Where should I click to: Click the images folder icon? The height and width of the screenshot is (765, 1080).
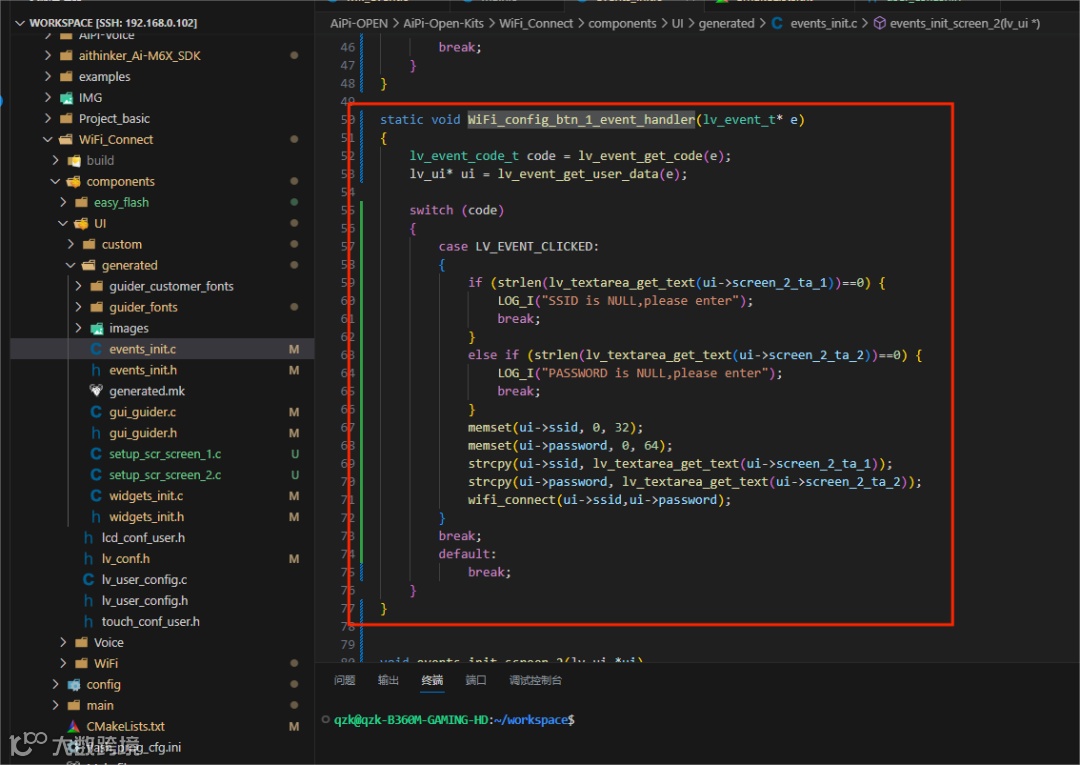coord(96,328)
